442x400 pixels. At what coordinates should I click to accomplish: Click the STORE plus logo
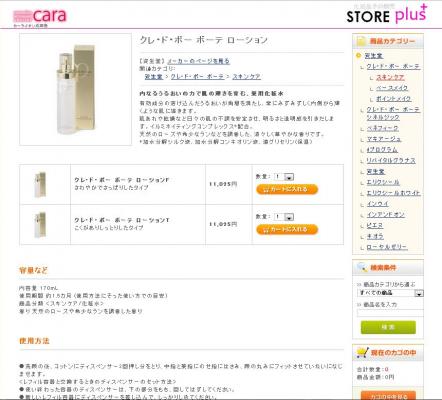pyautogui.click(x=387, y=15)
